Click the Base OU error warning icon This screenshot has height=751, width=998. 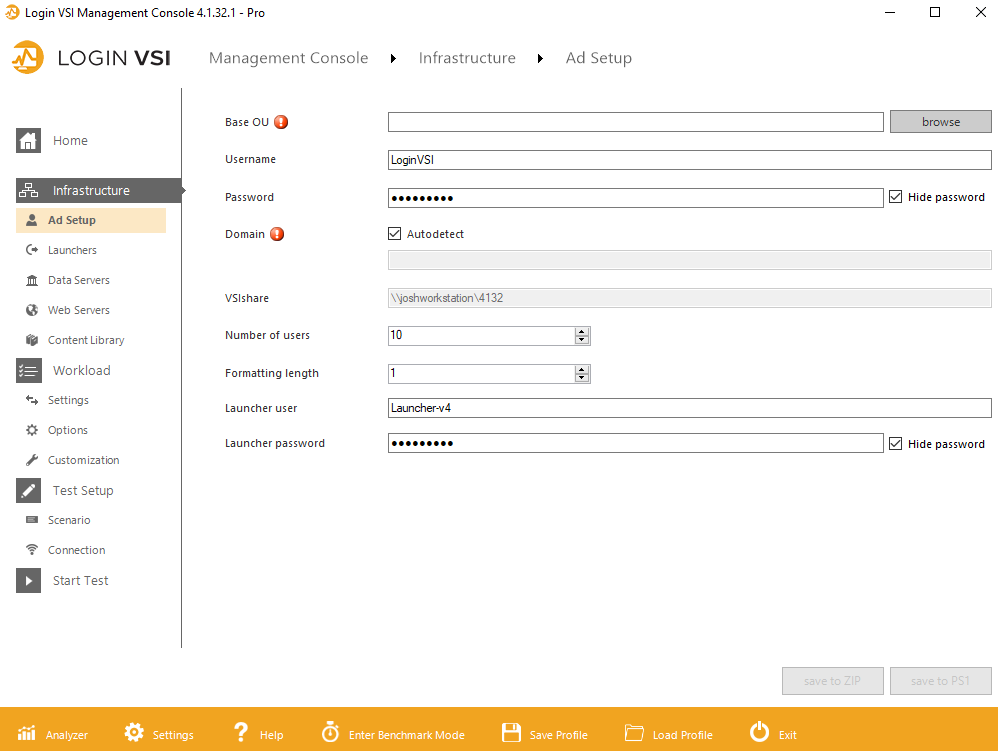281,122
